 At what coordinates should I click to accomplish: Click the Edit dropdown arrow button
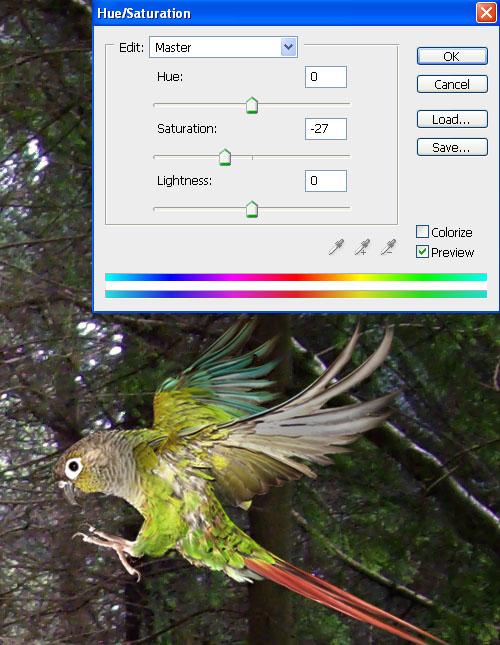(289, 47)
